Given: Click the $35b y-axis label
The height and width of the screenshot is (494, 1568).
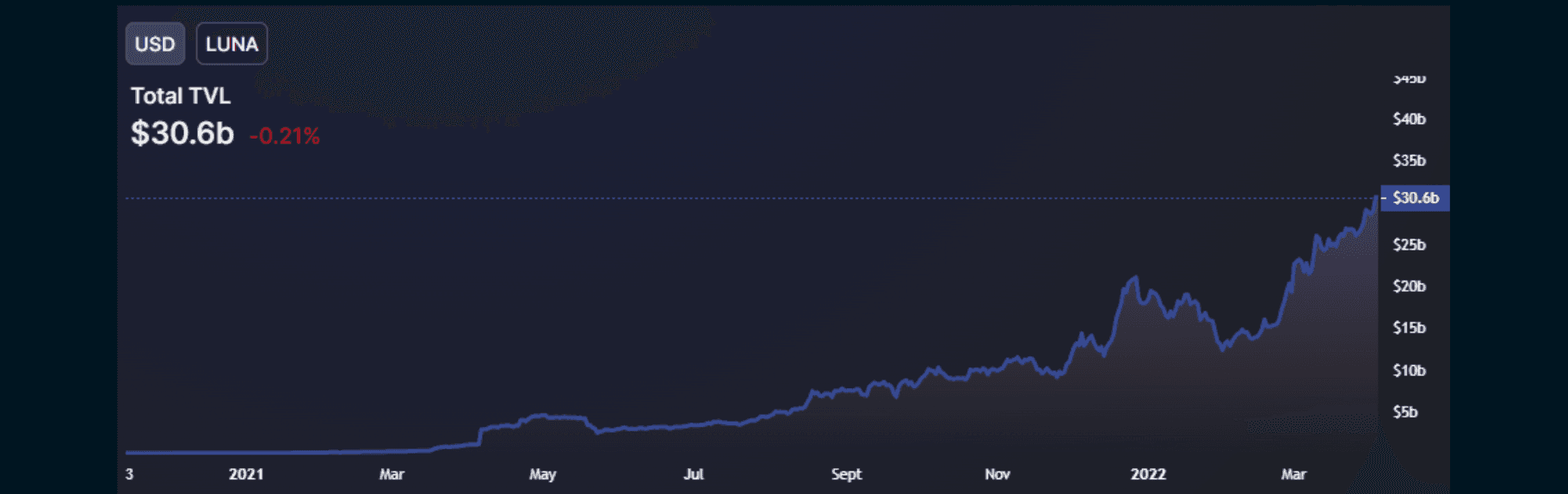Looking at the screenshot, I should point(1409,160).
